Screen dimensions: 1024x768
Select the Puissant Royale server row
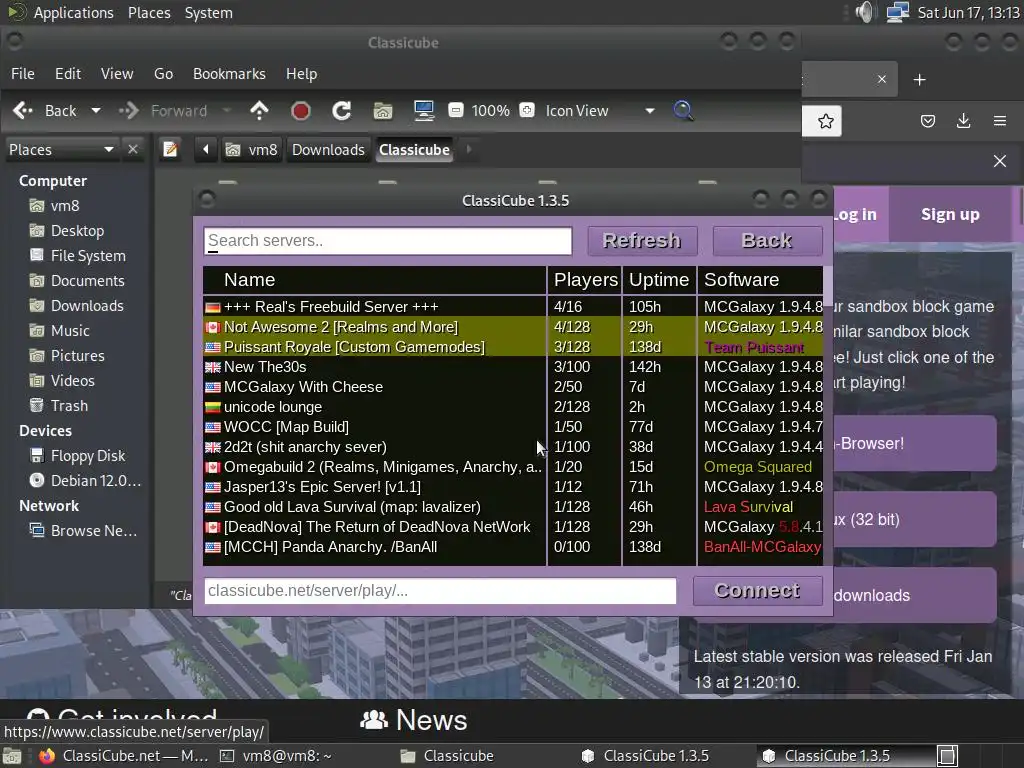tap(513, 347)
